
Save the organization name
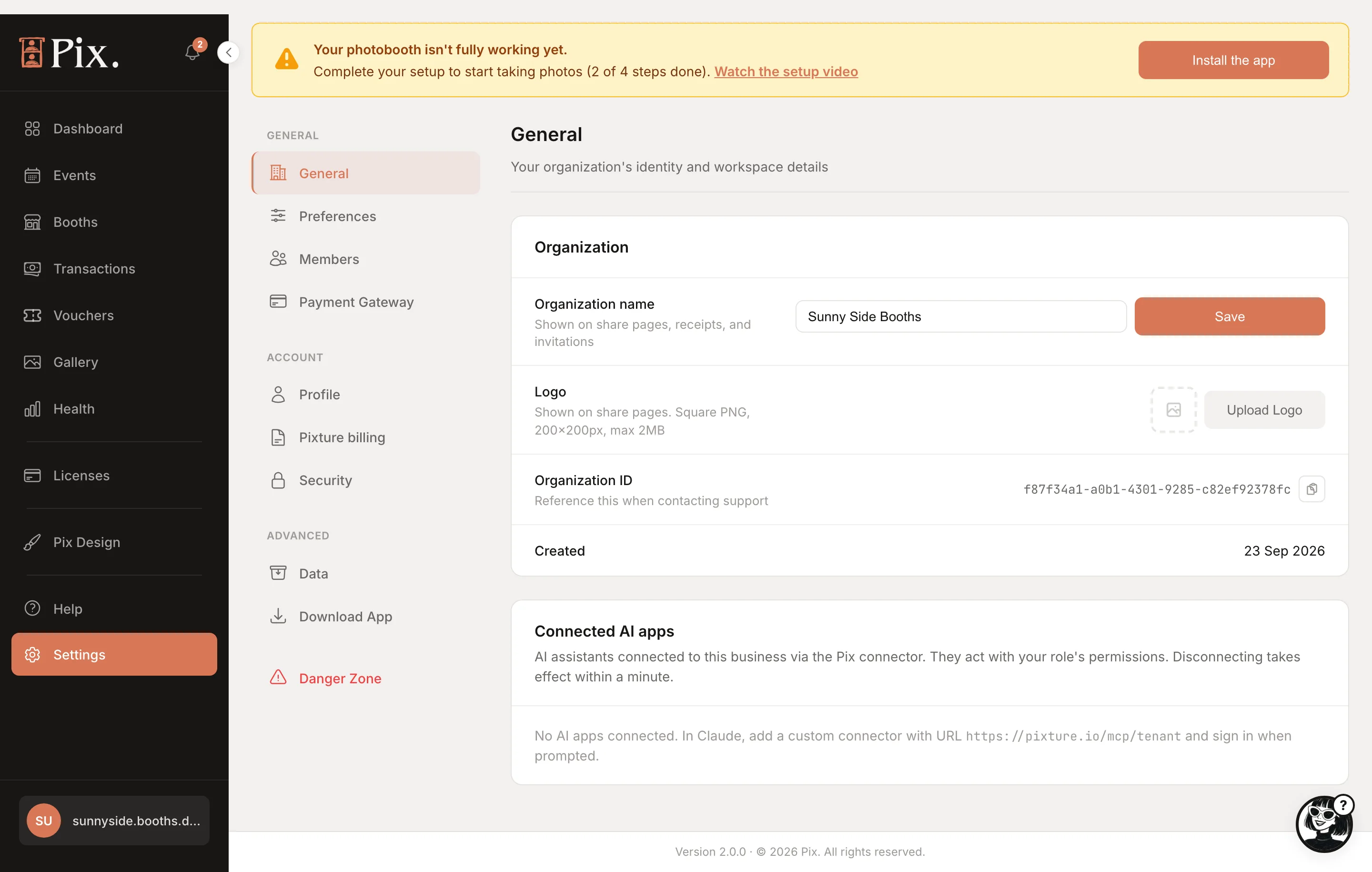(1230, 316)
